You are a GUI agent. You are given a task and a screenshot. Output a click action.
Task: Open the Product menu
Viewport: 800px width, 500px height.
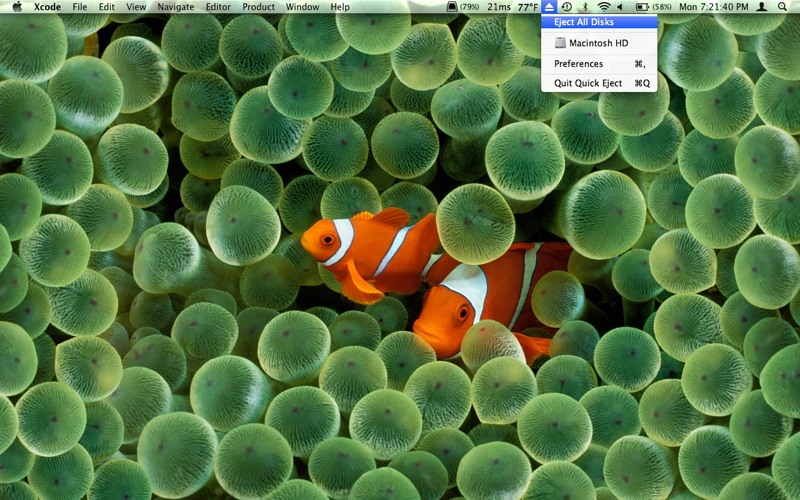(258, 7)
